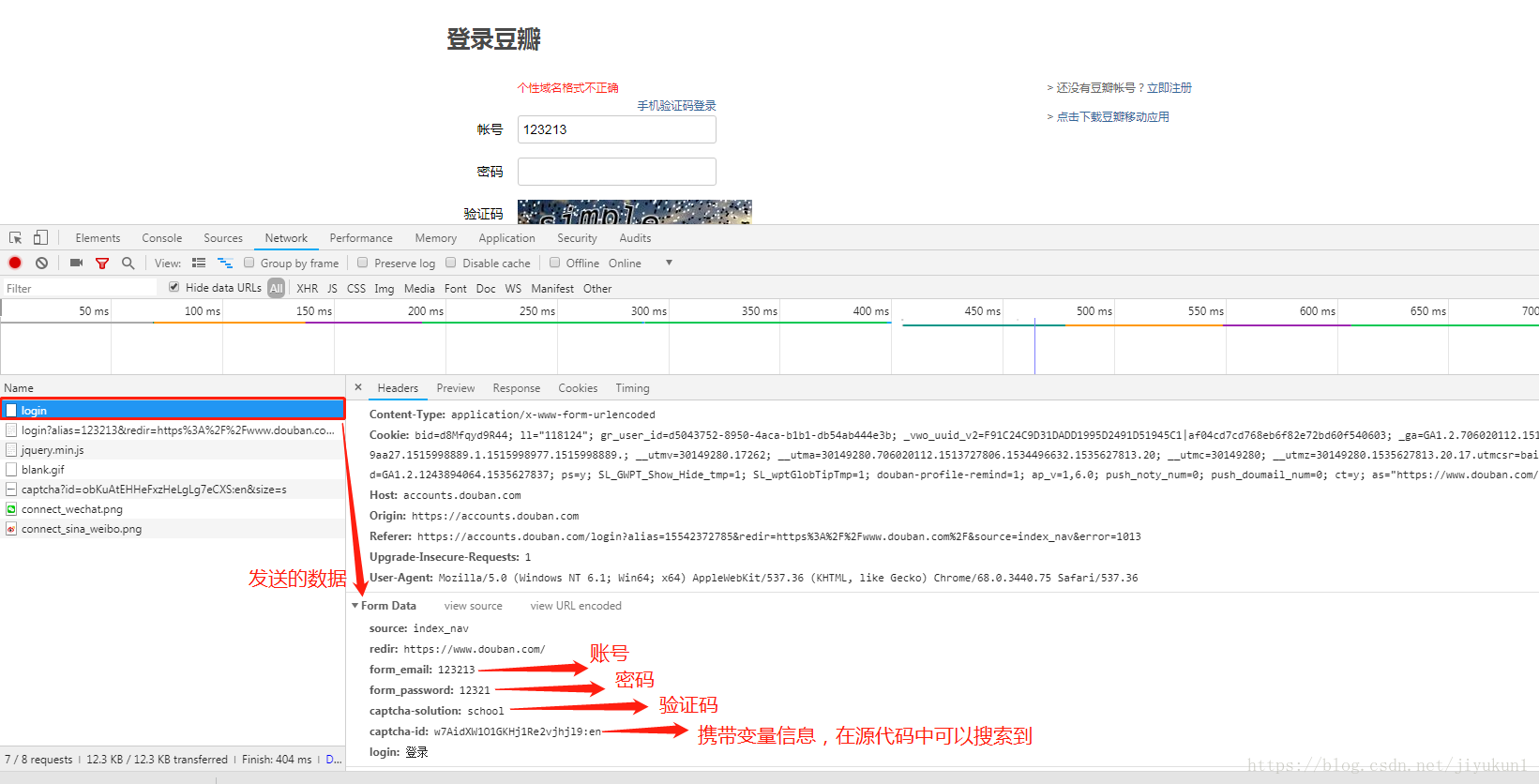The width and height of the screenshot is (1539, 784).
Task: Select the login request row
Action: (173, 410)
